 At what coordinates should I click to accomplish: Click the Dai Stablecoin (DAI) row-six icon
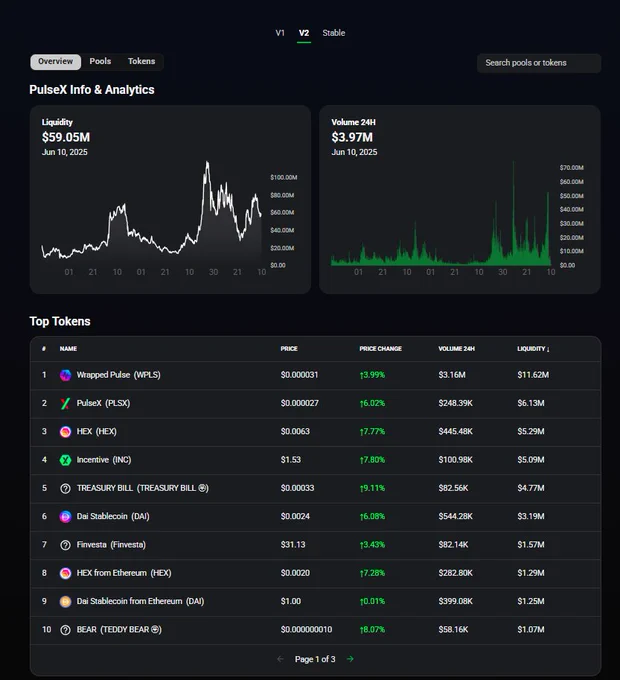pyautogui.click(x=65, y=517)
